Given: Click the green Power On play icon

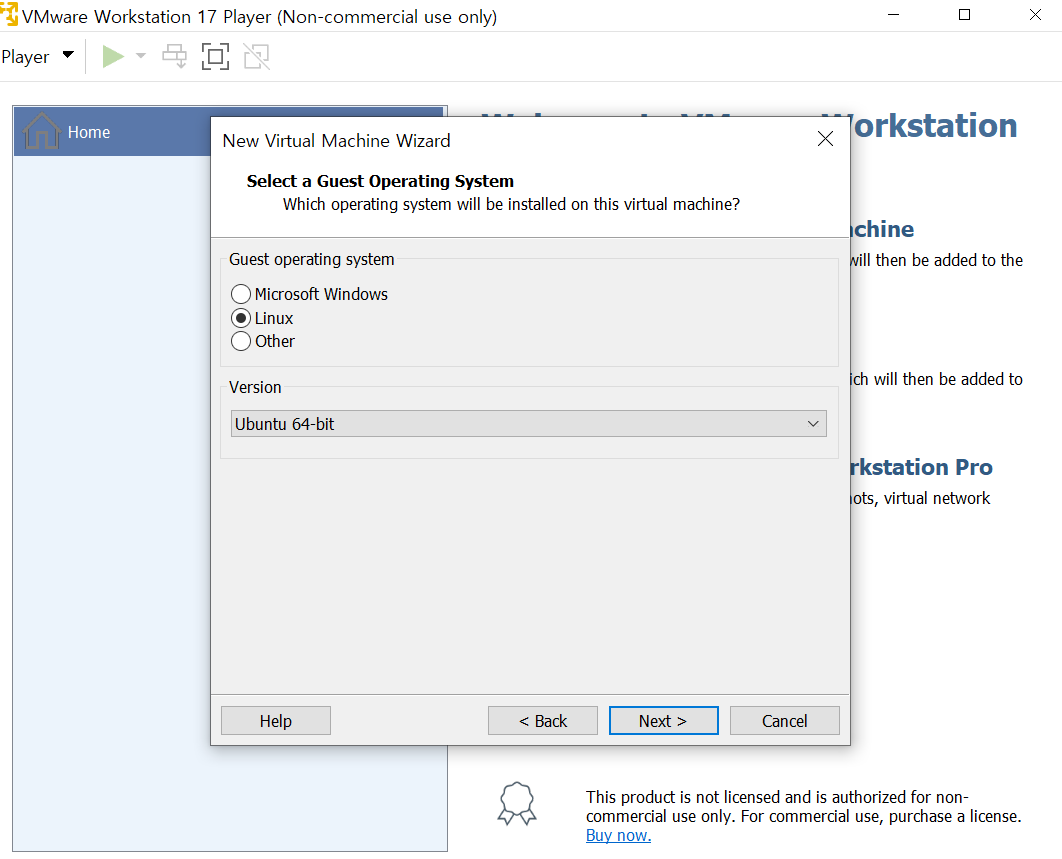Looking at the screenshot, I should (x=113, y=56).
